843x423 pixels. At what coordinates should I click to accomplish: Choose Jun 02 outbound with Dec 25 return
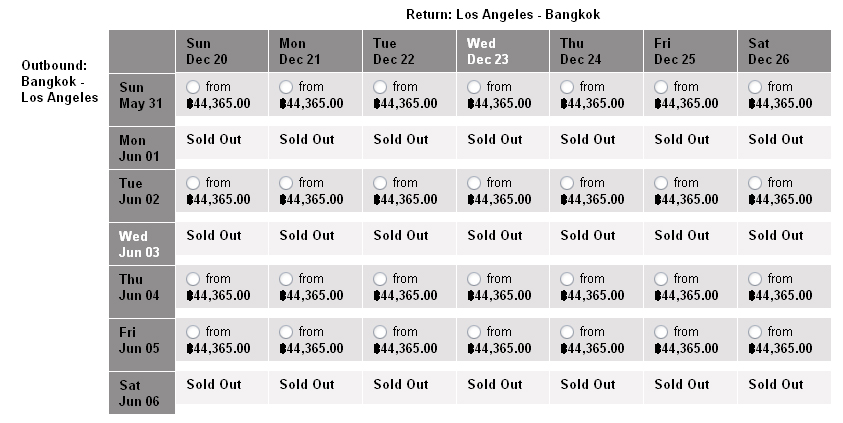pos(661,183)
